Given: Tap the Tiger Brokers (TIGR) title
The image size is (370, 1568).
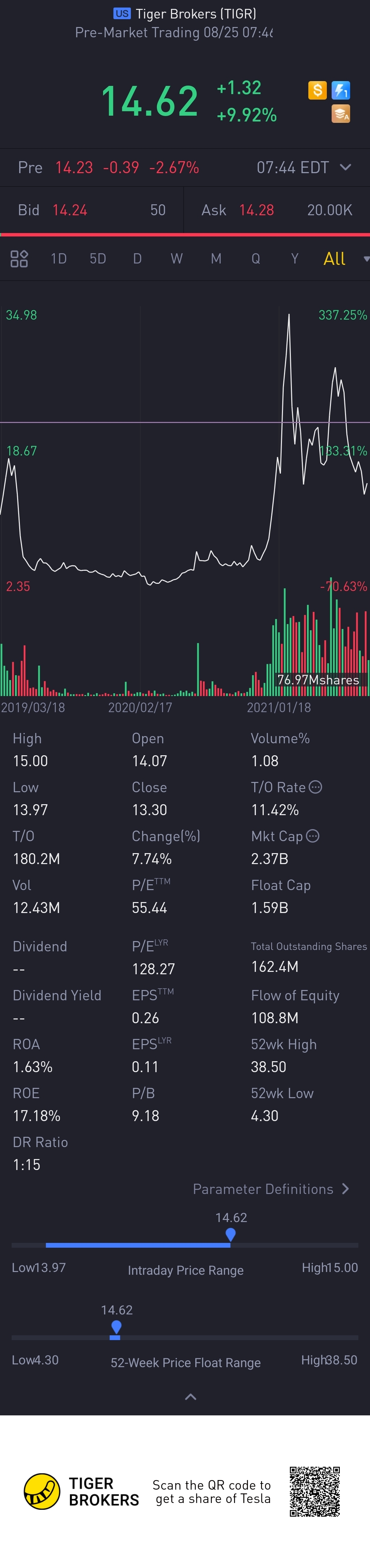Looking at the screenshot, I should pyautogui.click(x=196, y=13).
